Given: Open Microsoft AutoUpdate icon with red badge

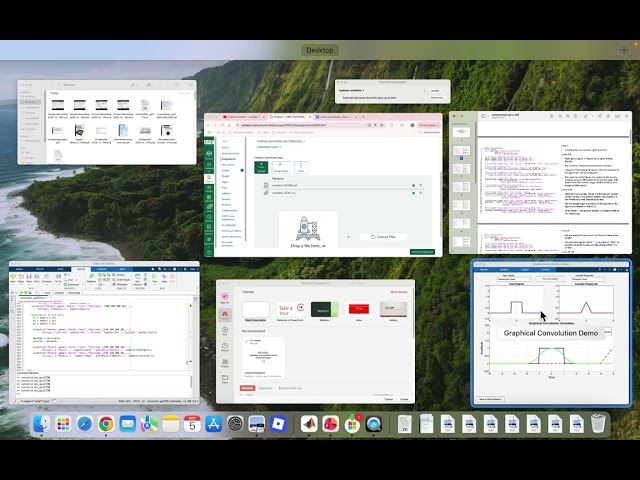Looking at the screenshot, I should (x=352, y=424).
